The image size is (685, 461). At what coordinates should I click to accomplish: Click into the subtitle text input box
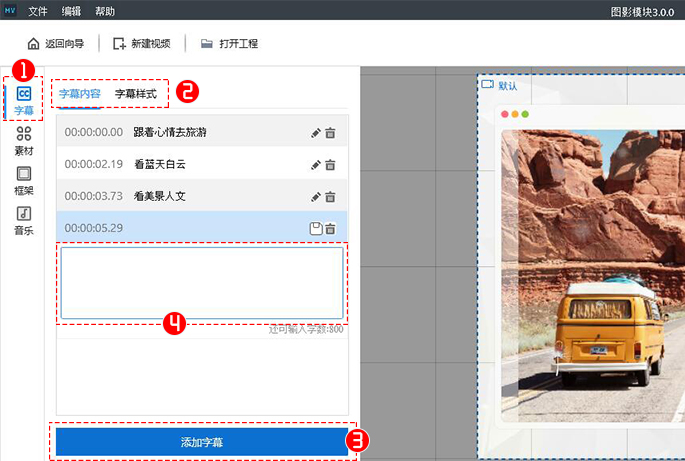coord(202,283)
